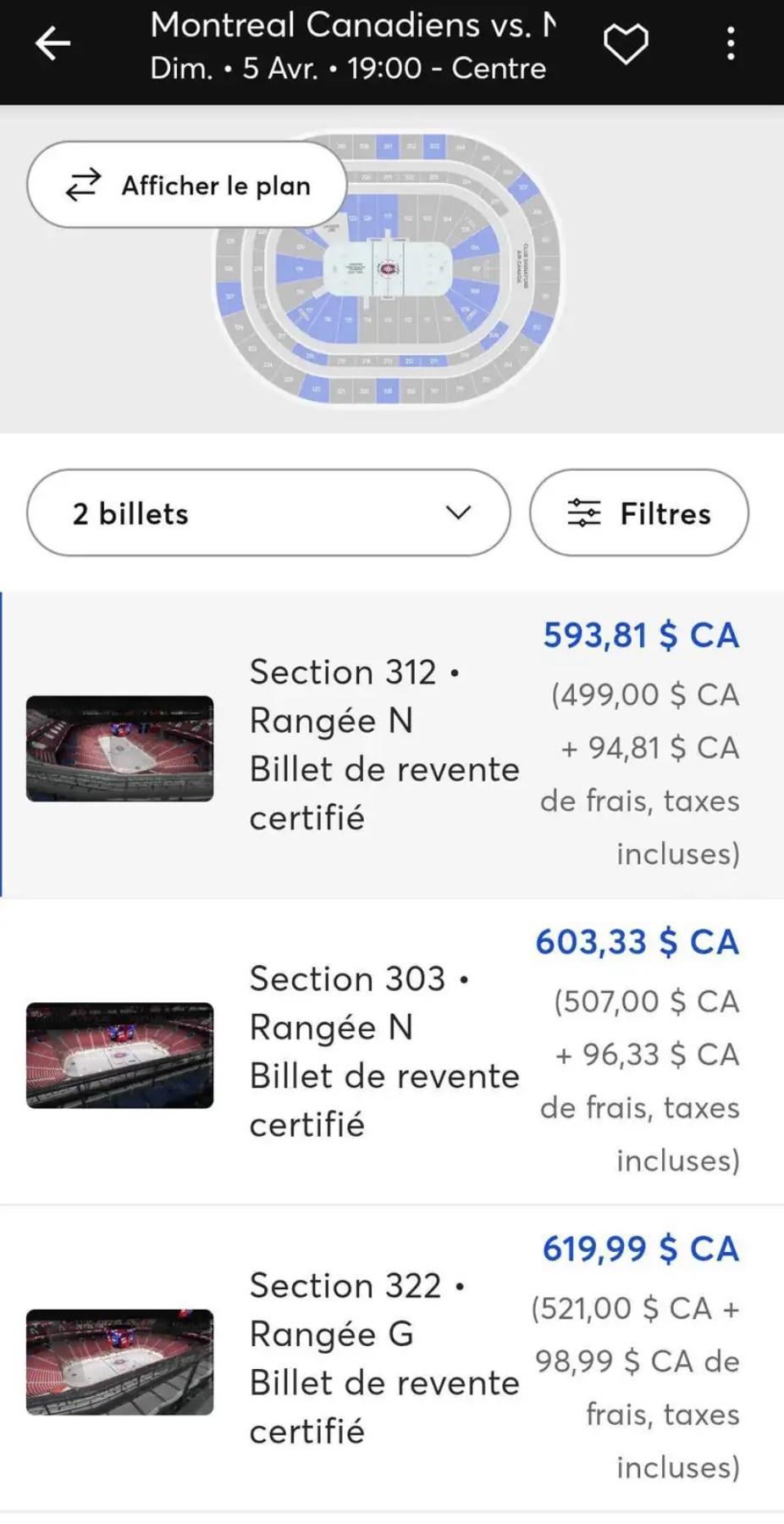Select the Section 303 Rangée N listing
784x1524 pixels.
(x=384, y=1051)
